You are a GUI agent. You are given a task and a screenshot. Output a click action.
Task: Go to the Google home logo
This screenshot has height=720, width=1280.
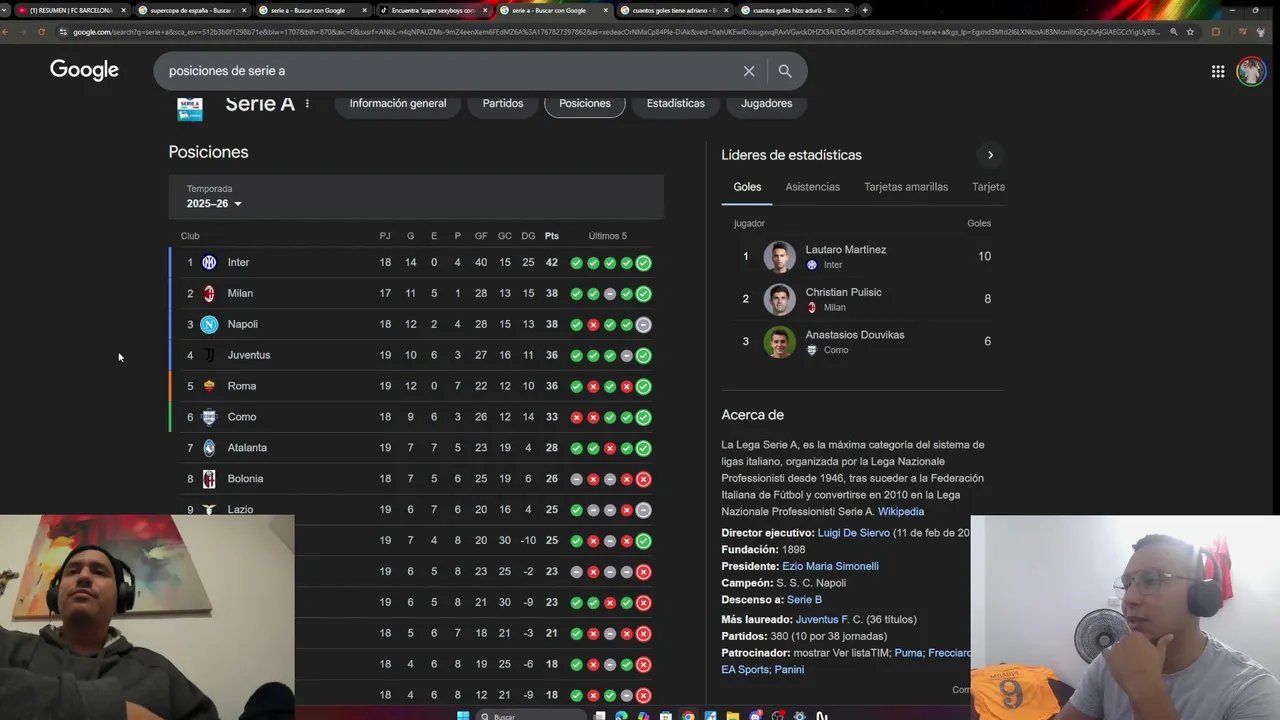click(x=84, y=70)
